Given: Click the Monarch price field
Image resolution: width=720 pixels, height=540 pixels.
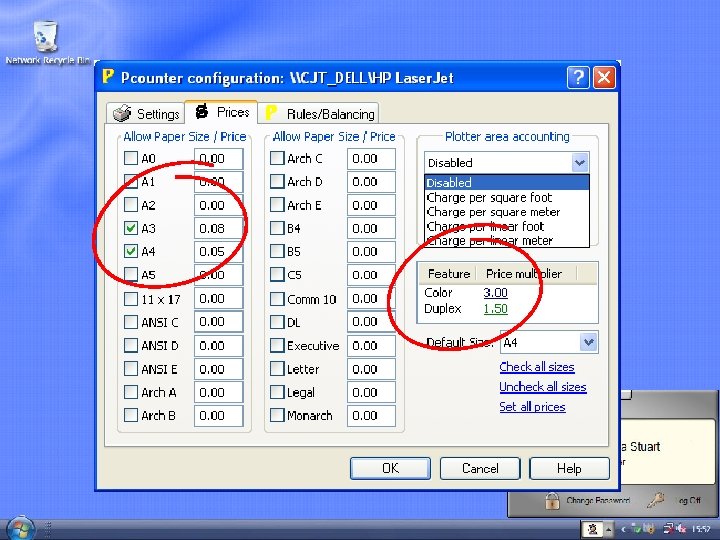Looking at the screenshot, I should pyautogui.click(x=371, y=416).
